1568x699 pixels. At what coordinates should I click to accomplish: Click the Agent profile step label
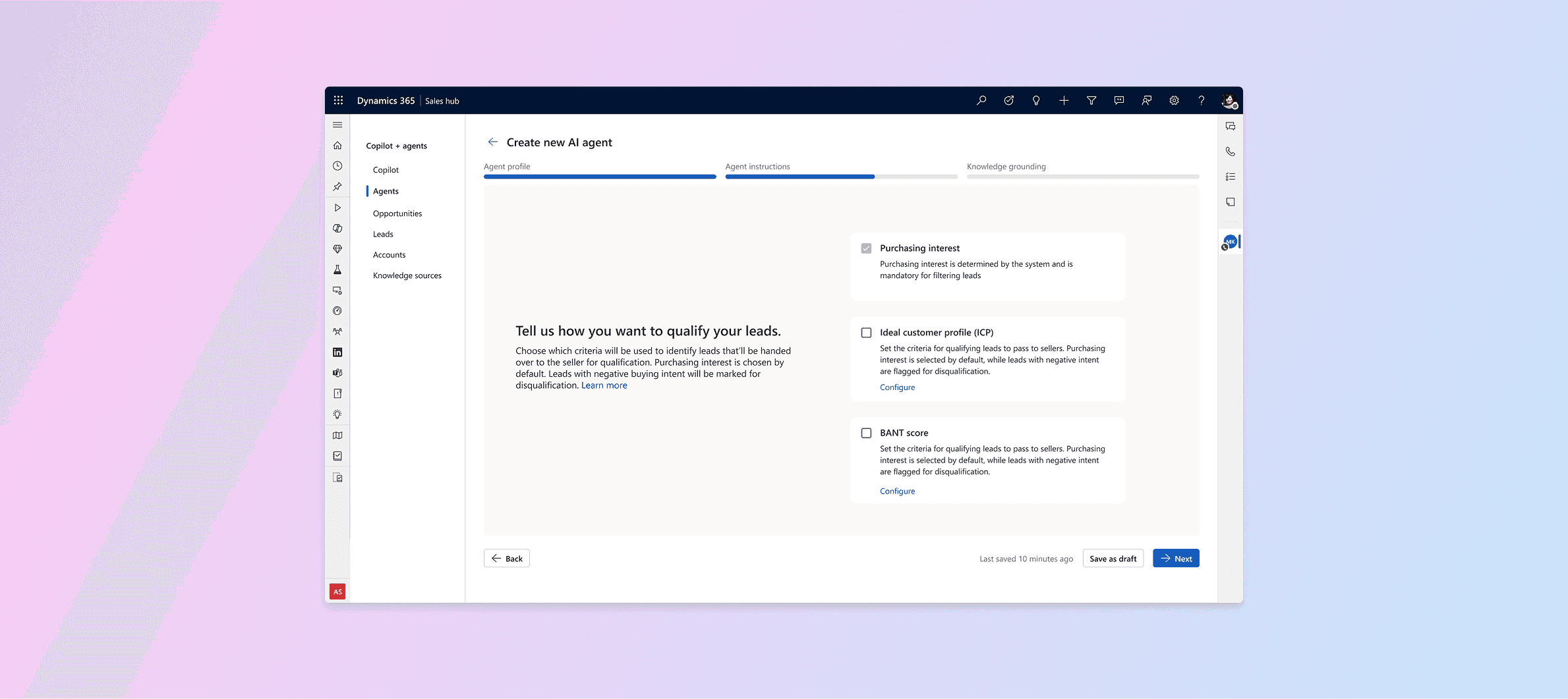[507, 167]
